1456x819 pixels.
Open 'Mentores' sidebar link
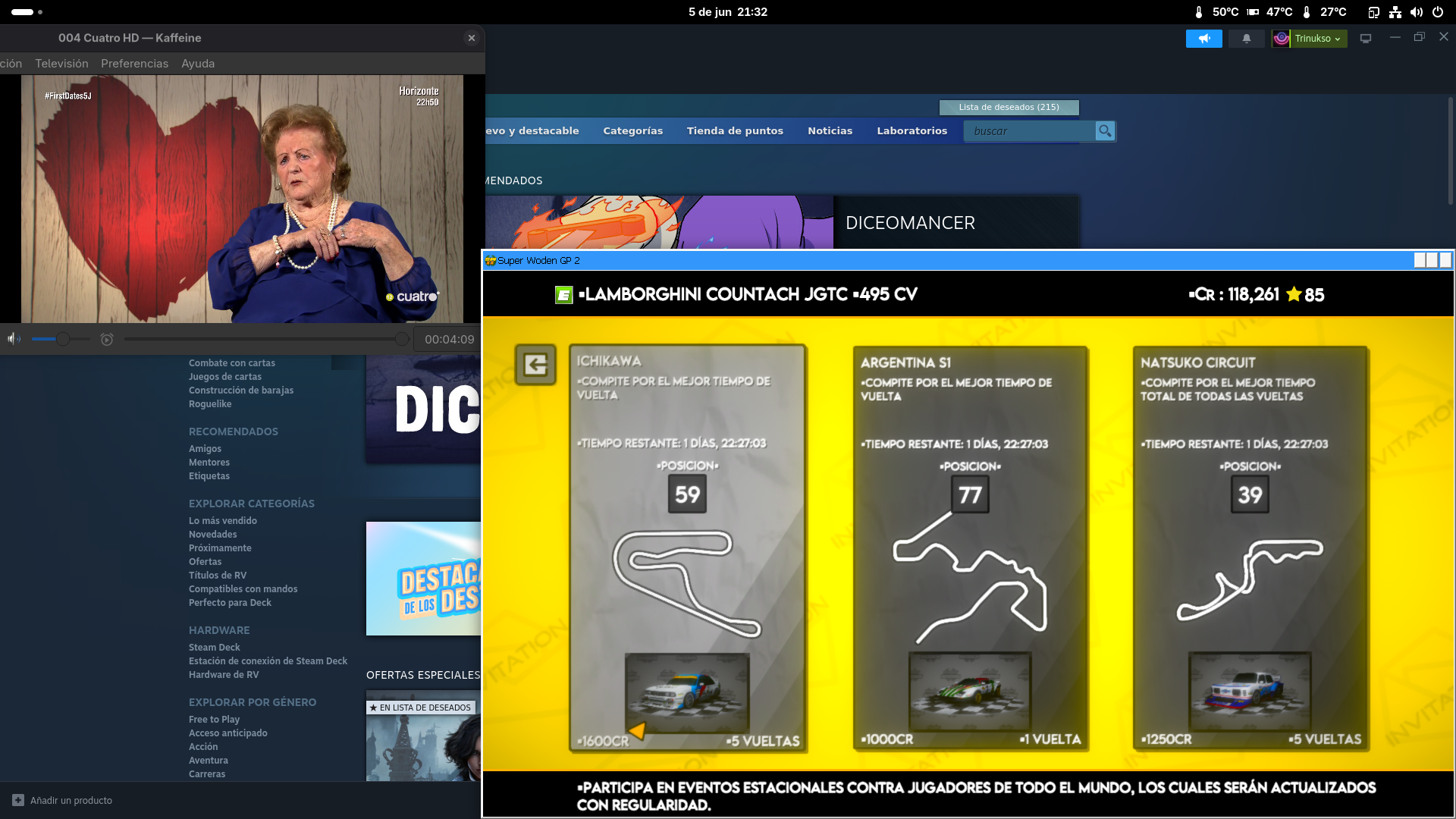tap(209, 463)
